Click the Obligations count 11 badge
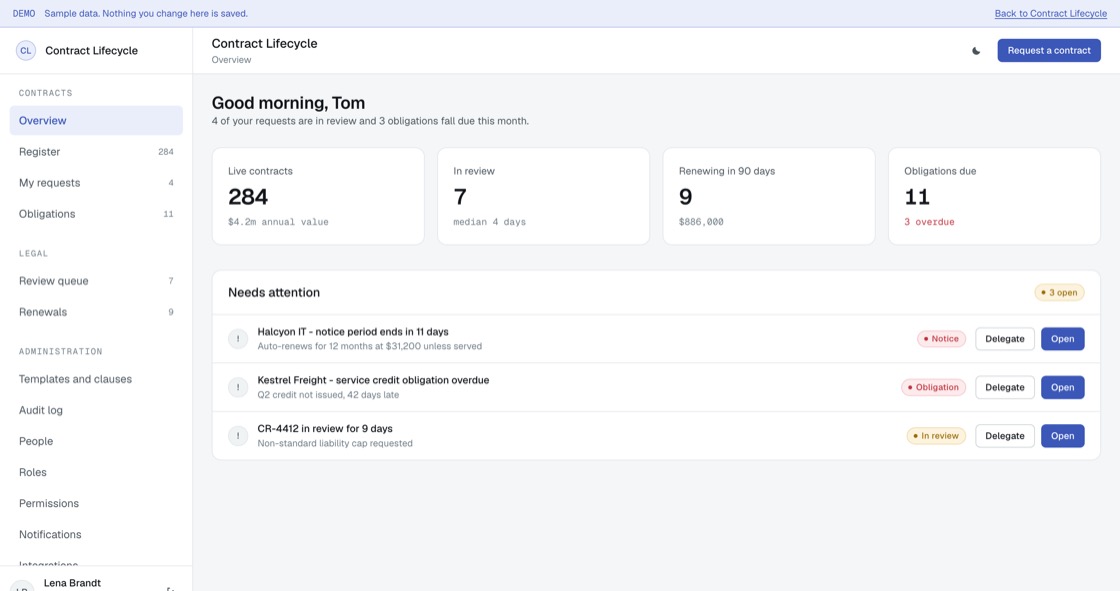The image size is (1120, 591). tap(169, 214)
